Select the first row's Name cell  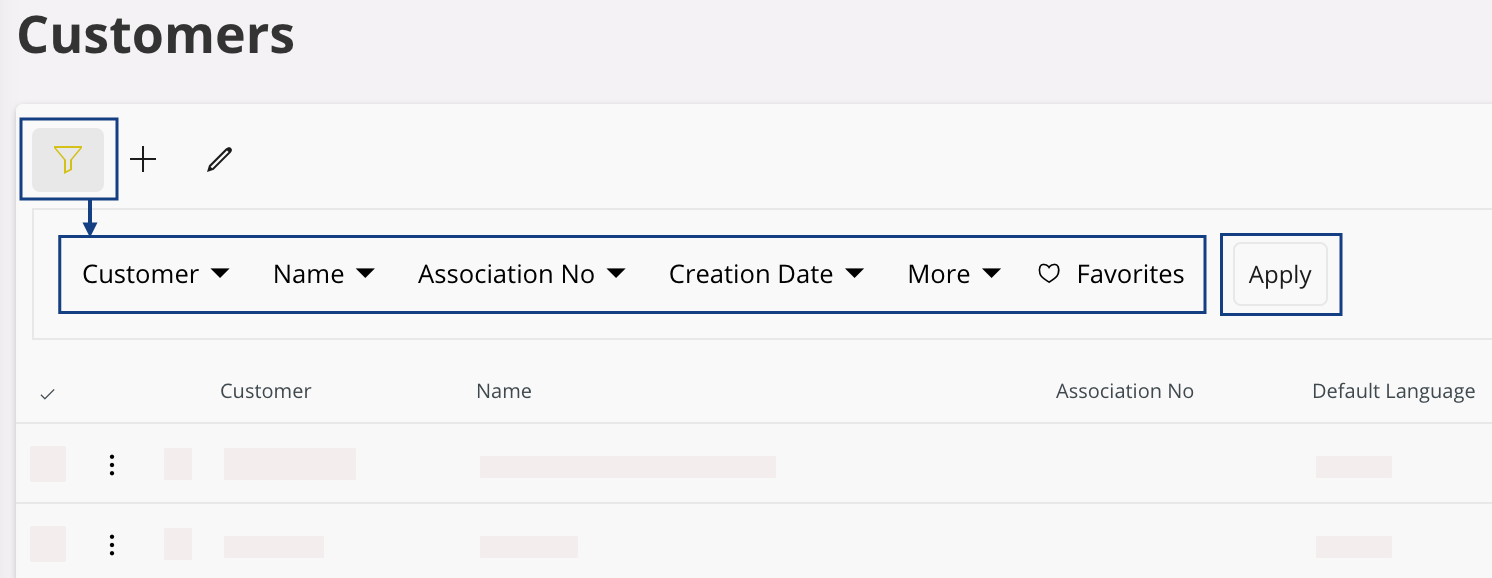(627, 466)
